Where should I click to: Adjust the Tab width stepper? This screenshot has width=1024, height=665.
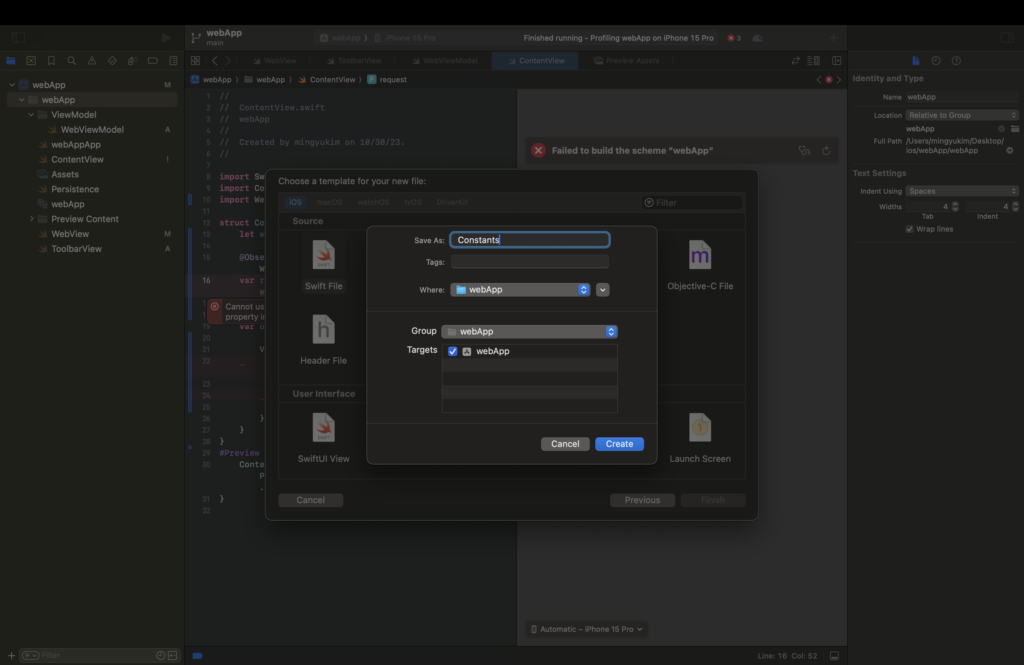pyautogui.click(x=955, y=206)
